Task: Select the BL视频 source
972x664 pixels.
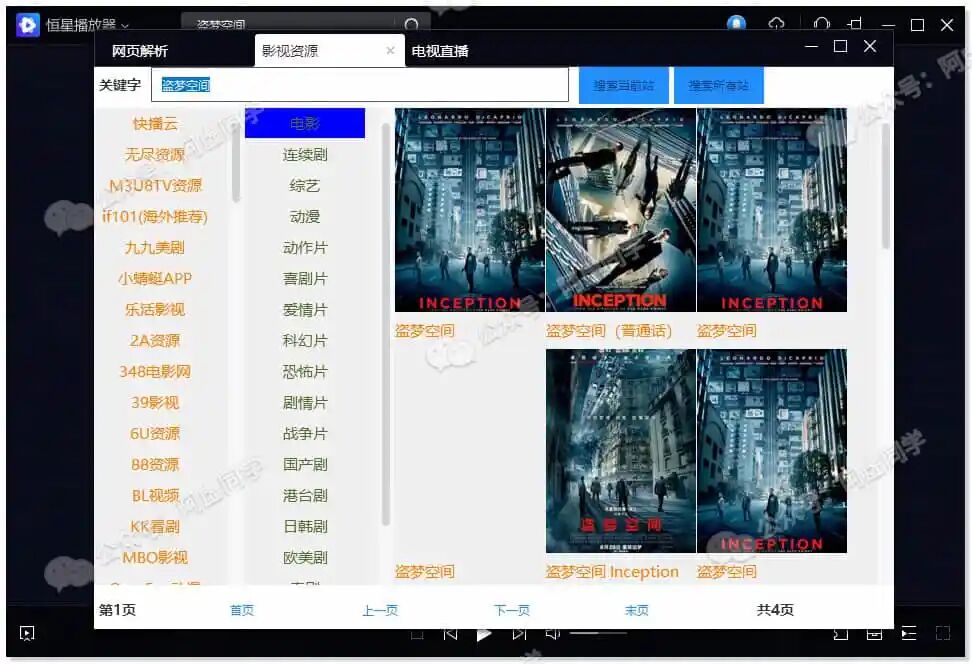Action: click(155, 495)
